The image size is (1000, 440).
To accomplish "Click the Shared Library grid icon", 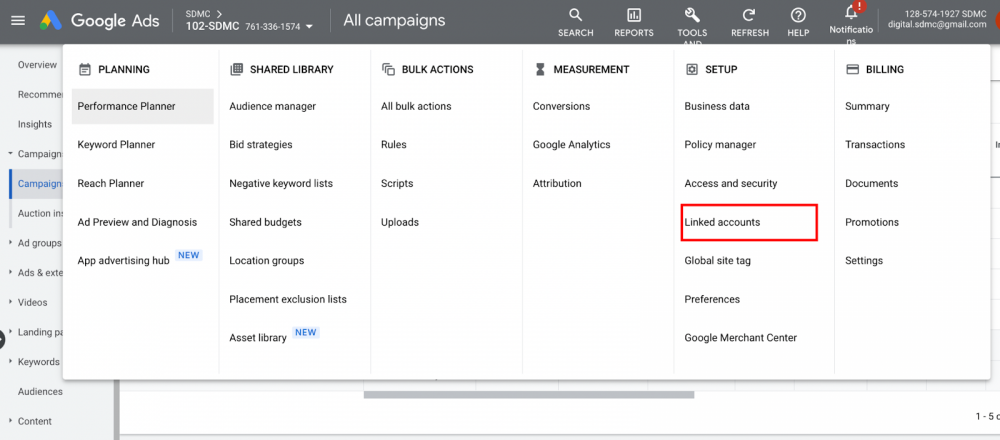I will 236,70.
